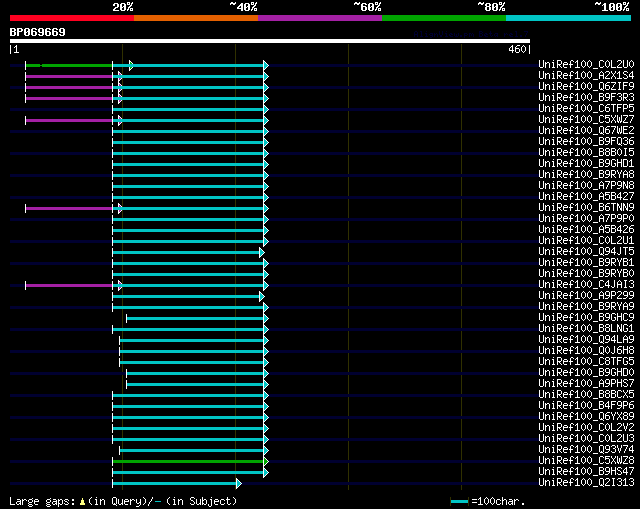This screenshot has height=509, width=640.
Task: Open hit UniRef100_C5XWZ8
Action: 586,461
